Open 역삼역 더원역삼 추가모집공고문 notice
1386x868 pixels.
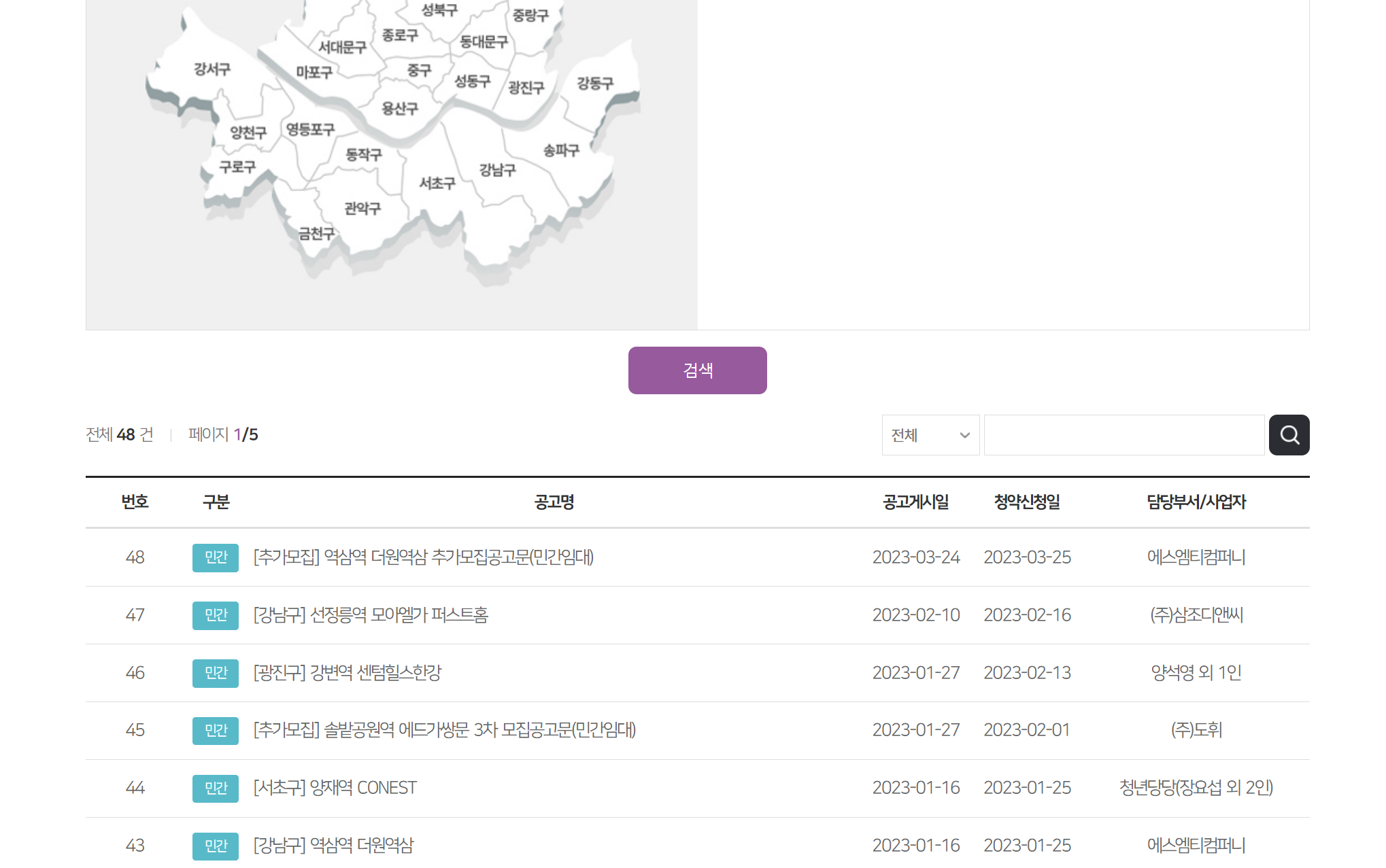(423, 557)
